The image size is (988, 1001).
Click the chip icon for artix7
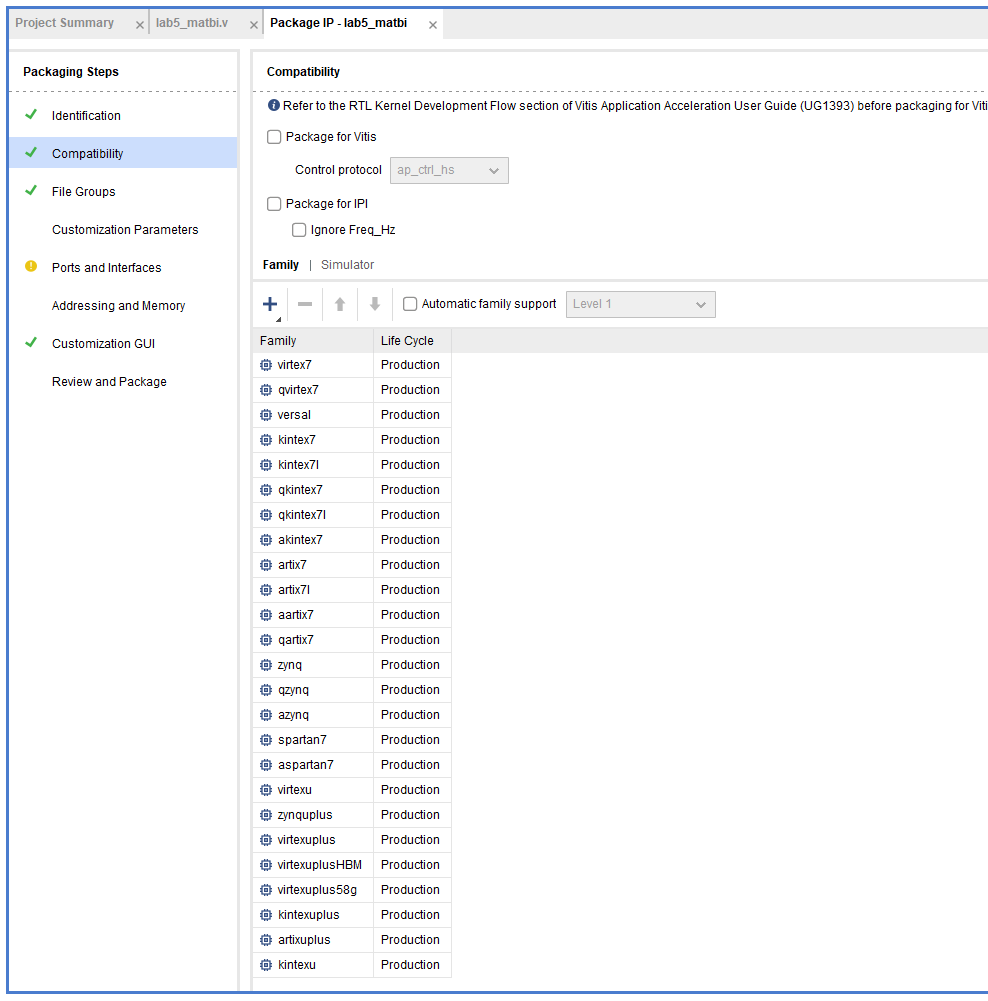pos(266,565)
